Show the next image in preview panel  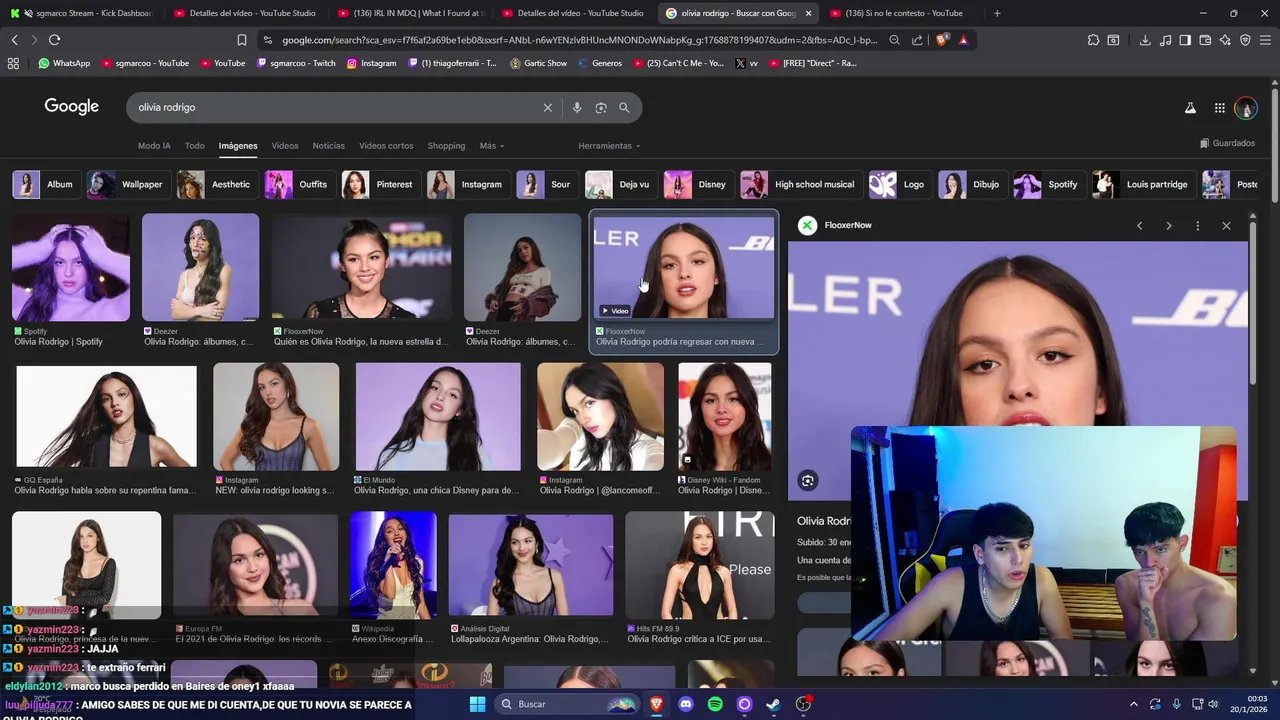(1168, 226)
